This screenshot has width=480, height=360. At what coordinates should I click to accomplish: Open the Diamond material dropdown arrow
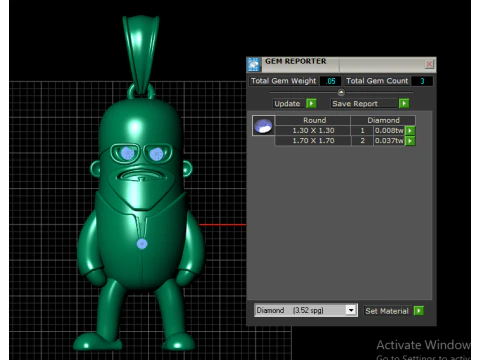[x=351, y=310]
